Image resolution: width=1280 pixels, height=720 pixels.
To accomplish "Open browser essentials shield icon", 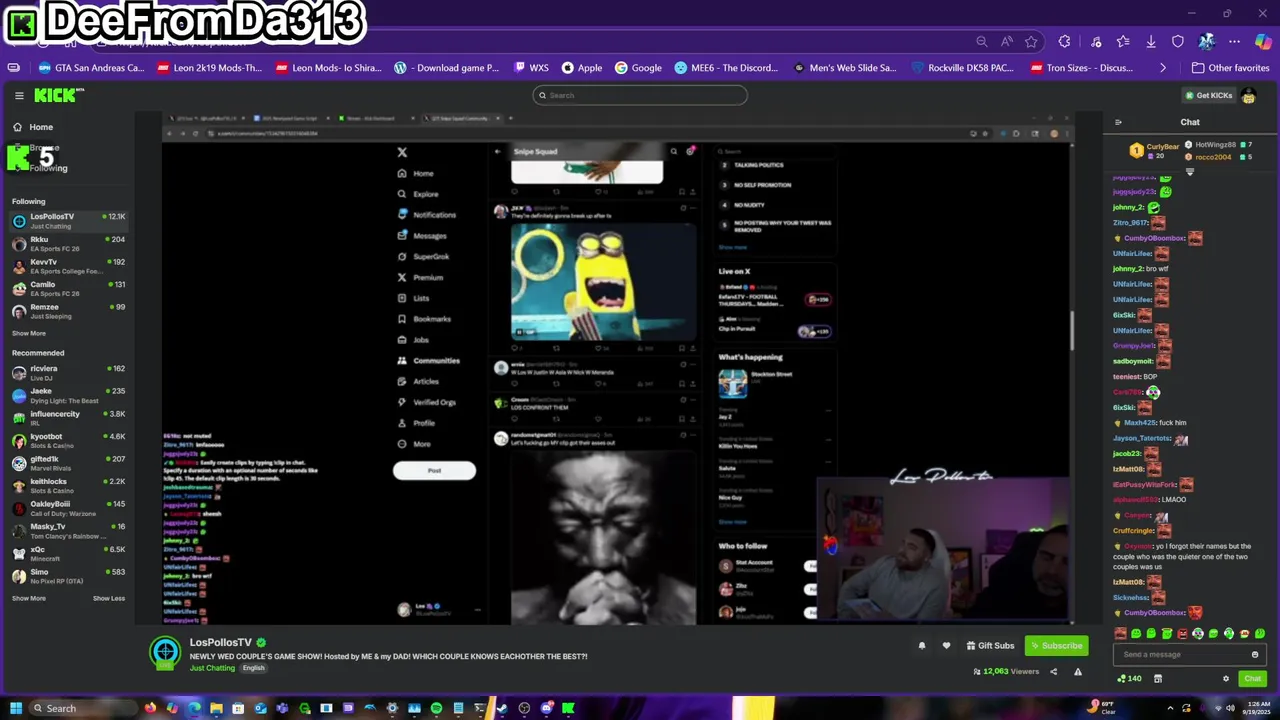I will (1178, 42).
